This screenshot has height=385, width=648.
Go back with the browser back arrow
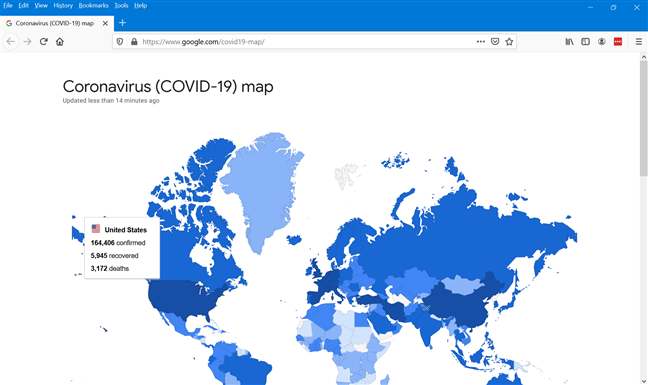coord(11,42)
